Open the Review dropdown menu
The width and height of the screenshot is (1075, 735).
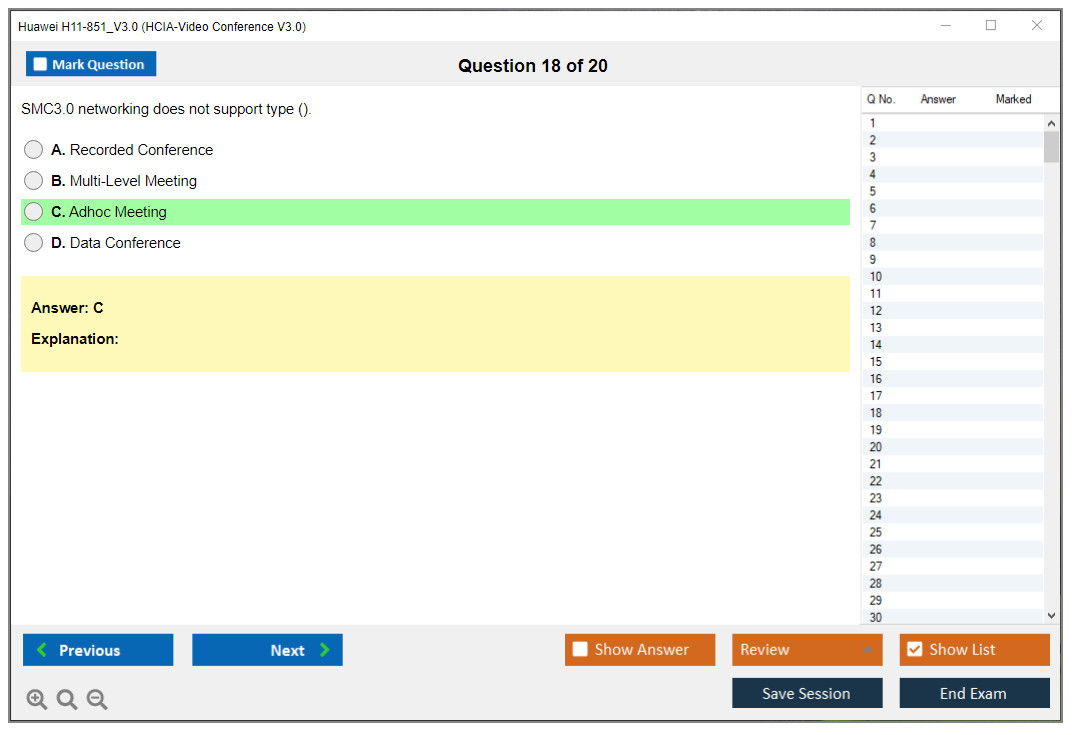[x=807, y=650]
